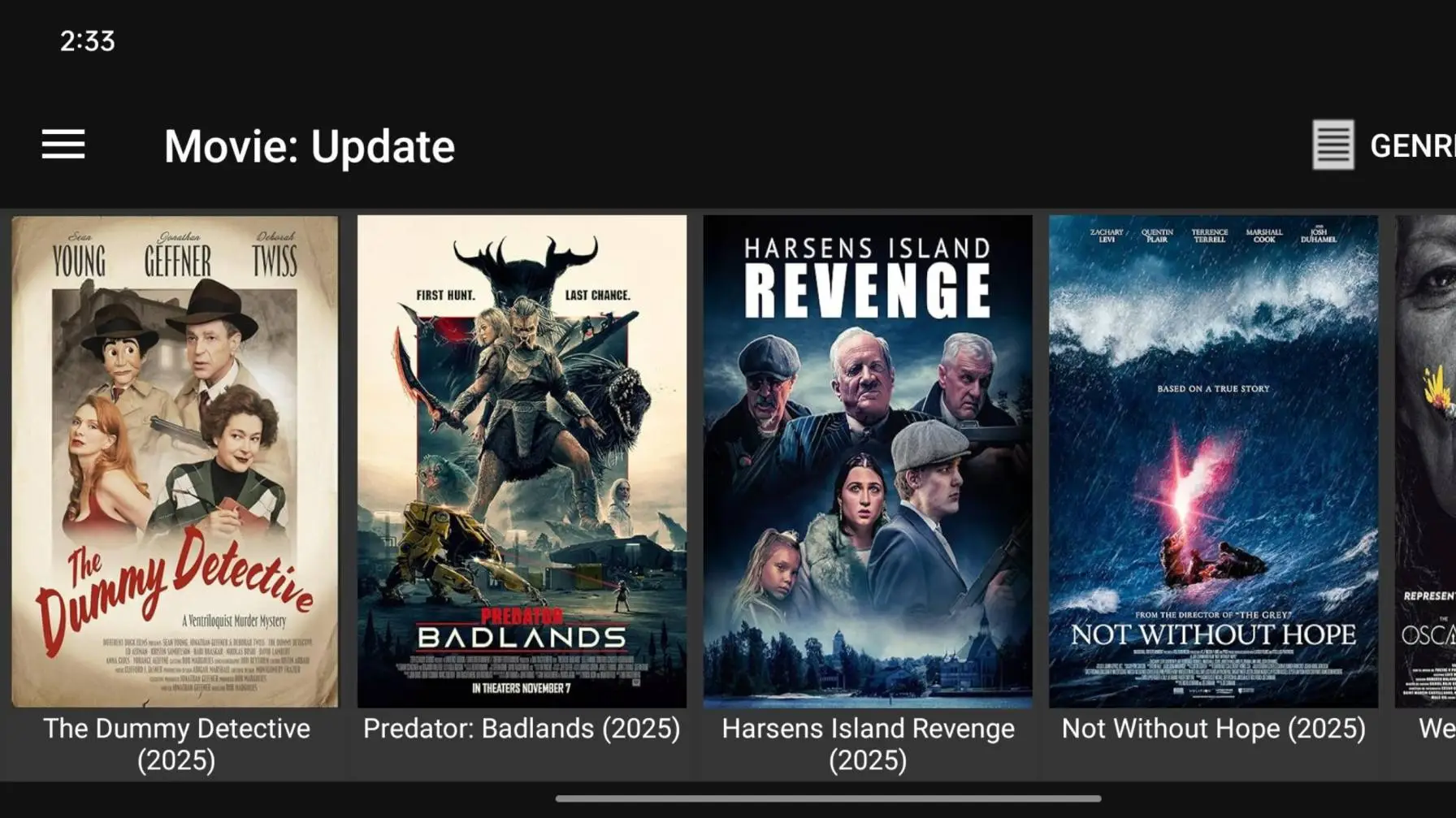
Task: Open the hamburger navigation menu
Action: point(63,145)
